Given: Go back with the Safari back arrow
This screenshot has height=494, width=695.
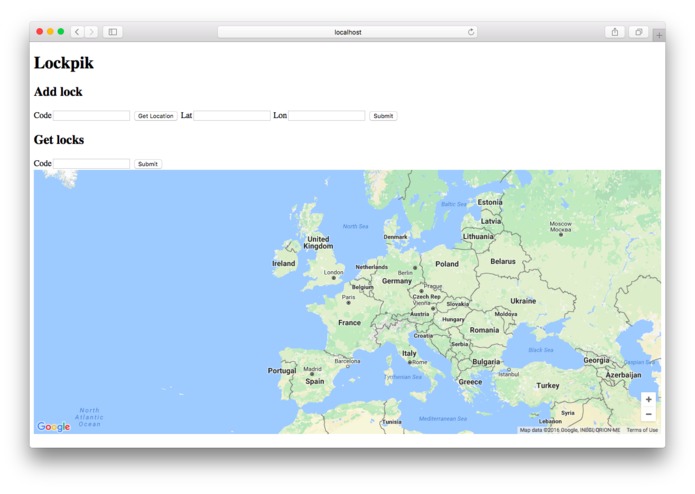Looking at the screenshot, I should [x=77, y=32].
